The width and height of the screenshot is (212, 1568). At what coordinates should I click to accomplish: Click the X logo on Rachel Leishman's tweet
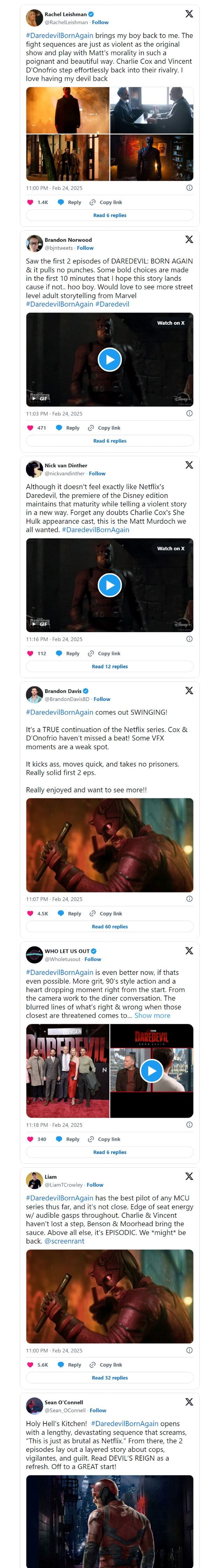tap(189, 14)
